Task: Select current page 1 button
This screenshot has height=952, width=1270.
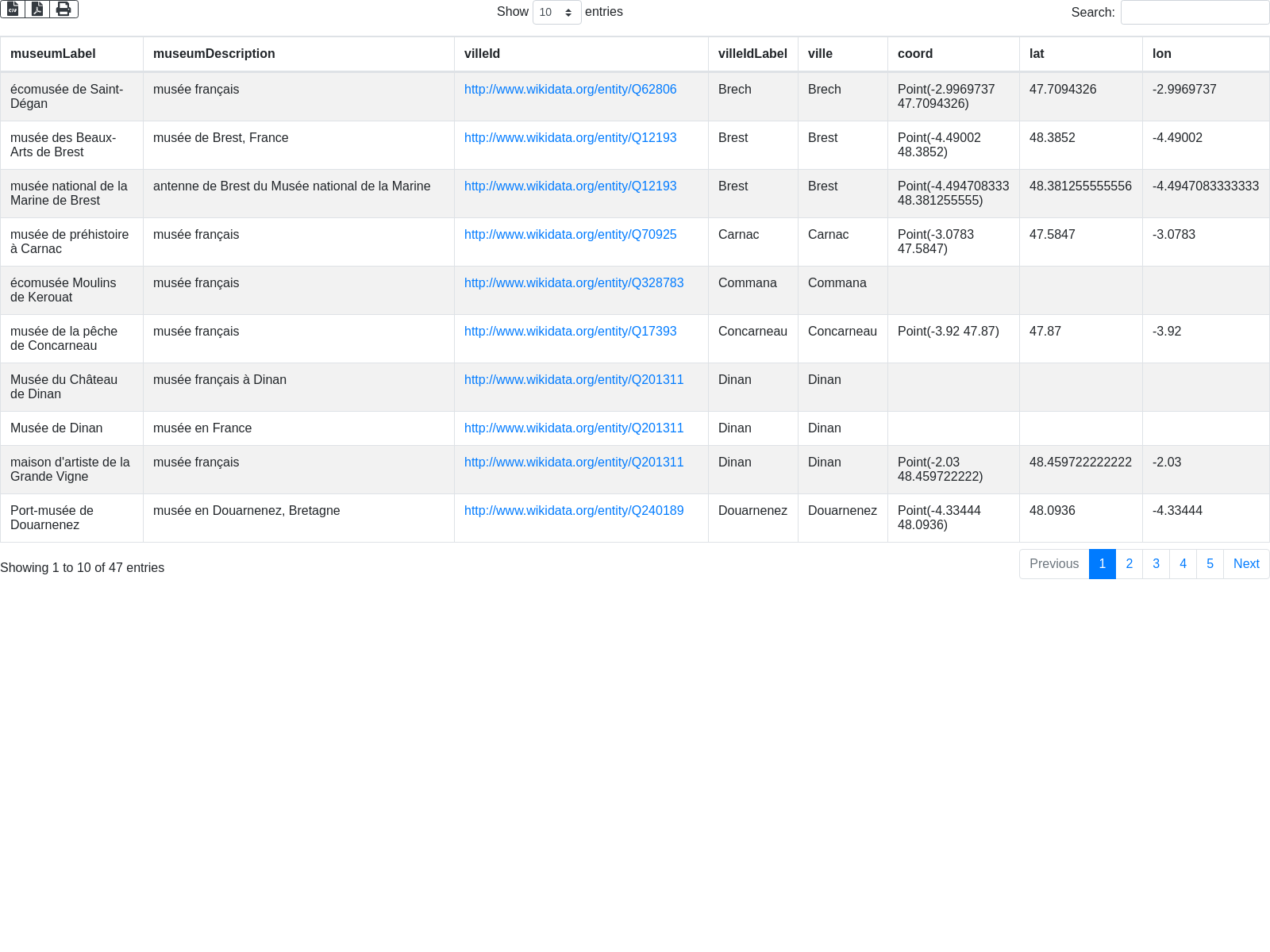Action: 1102,564
